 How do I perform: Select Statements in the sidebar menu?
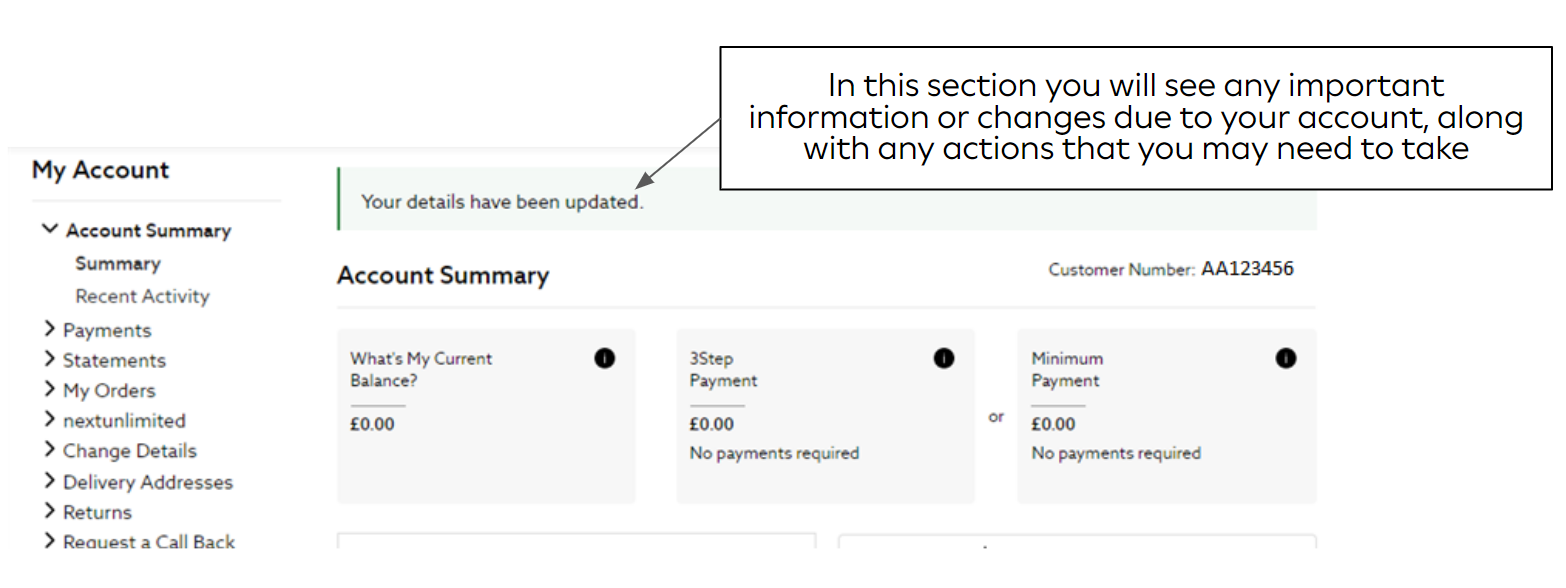pos(114,360)
